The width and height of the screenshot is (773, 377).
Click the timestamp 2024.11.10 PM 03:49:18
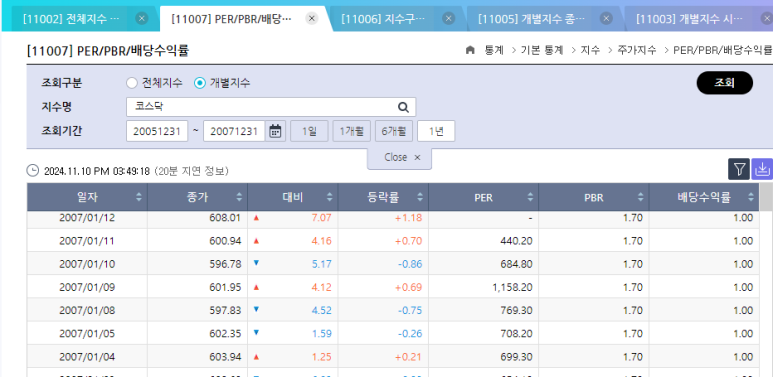point(97,171)
